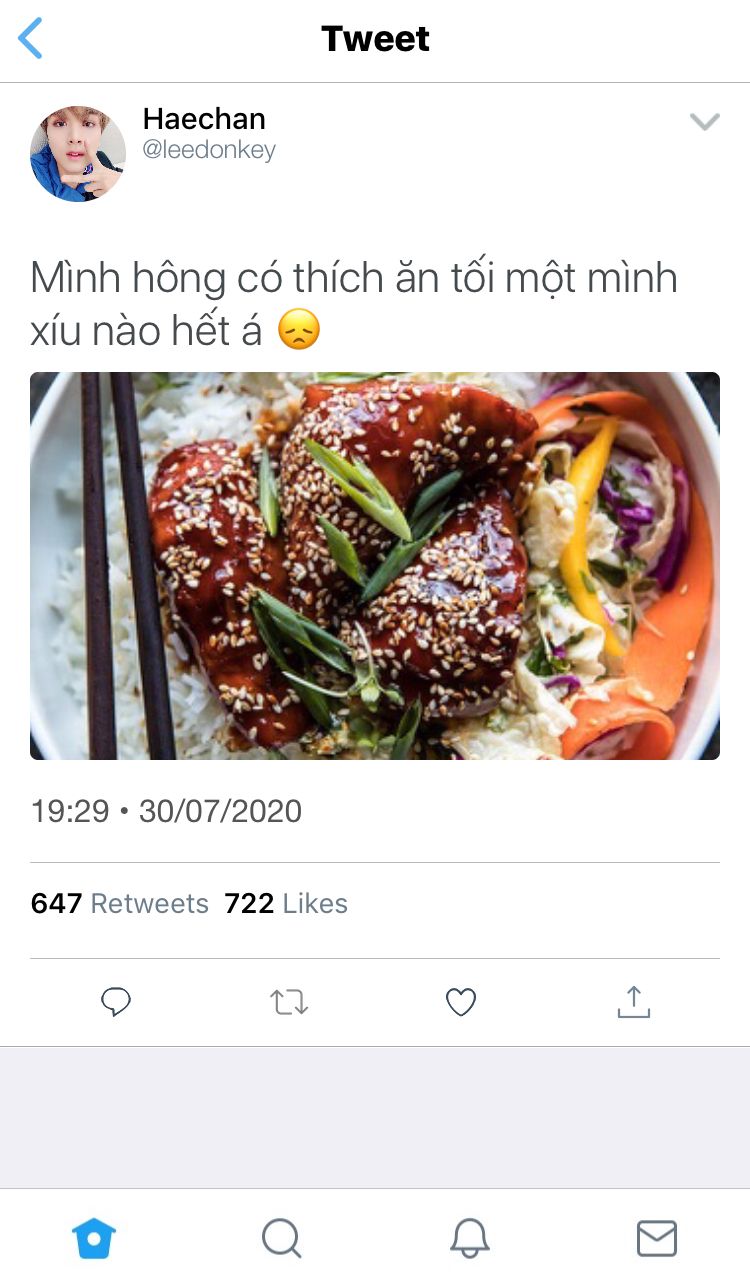This screenshot has width=750, height=1288.
Task: View the 647 Retweets list
Action: coord(120,904)
